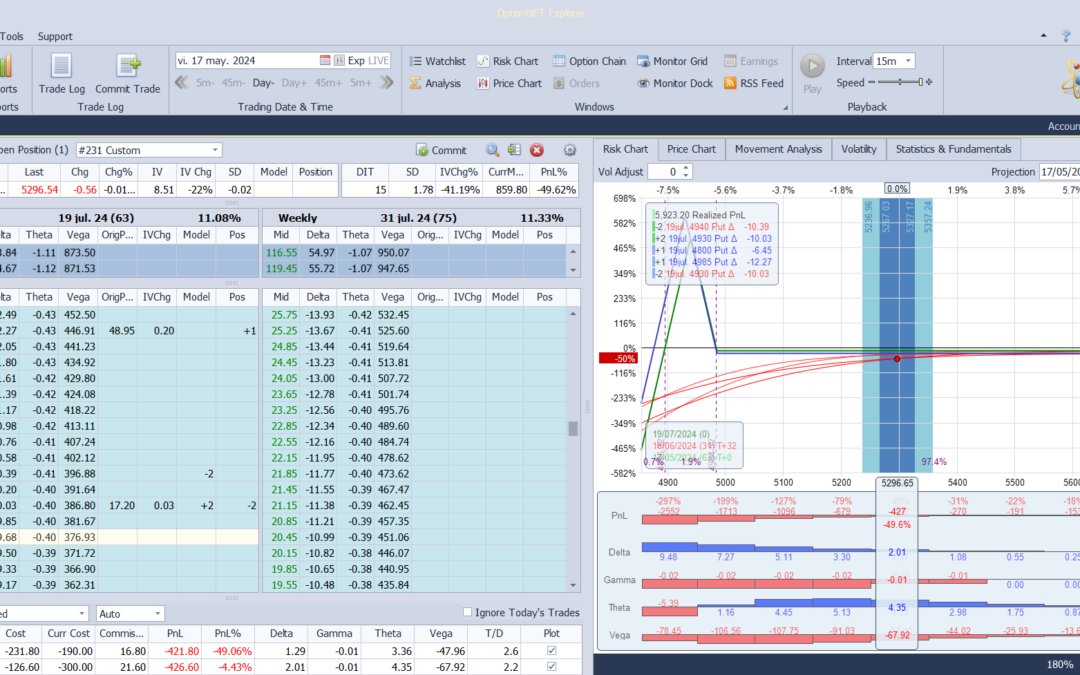Open the RSS Feed window
This screenshot has height=675, width=1080.
coord(754,83)
